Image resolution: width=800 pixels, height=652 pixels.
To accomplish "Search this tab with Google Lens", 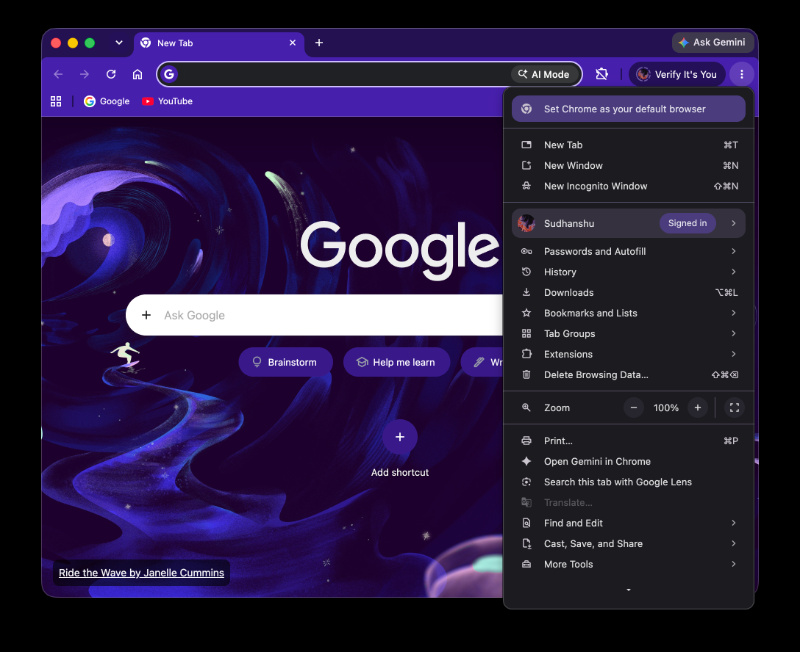I will (629, 482).
